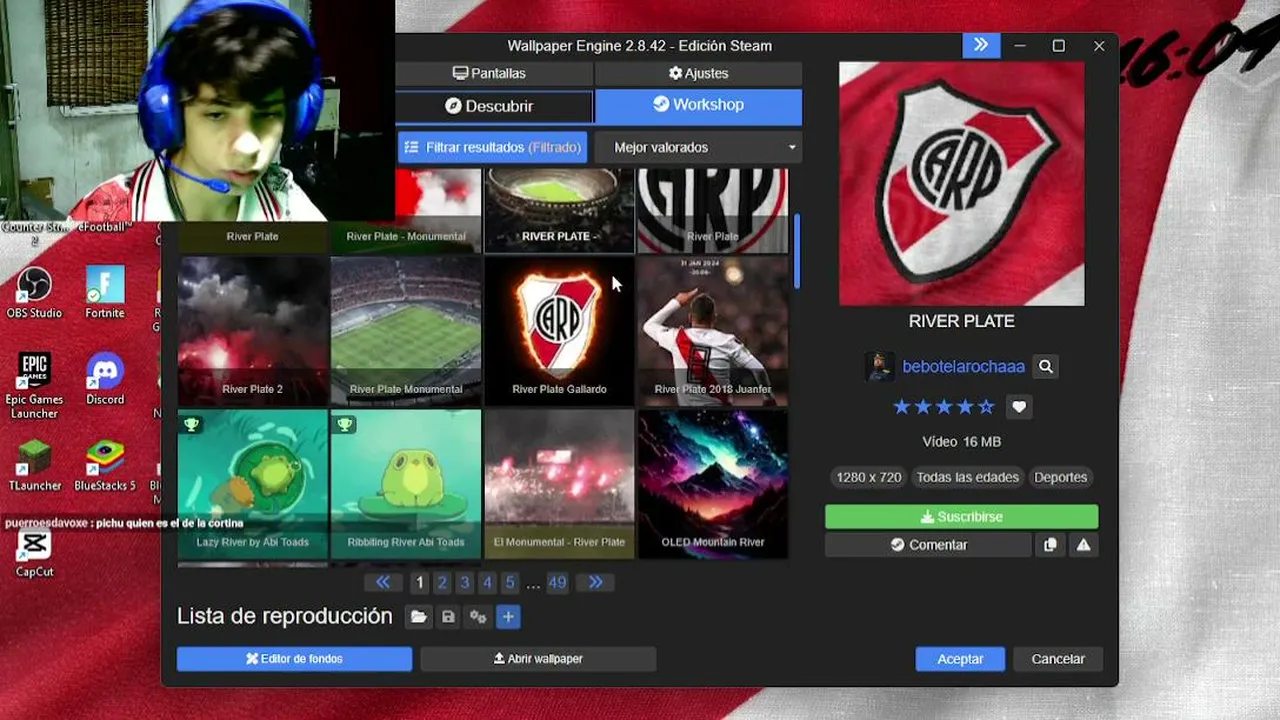Viewport: 1280px width, 720px height.
Task: Rate wallpaper with the third star
Action: (x=944, y=407)
